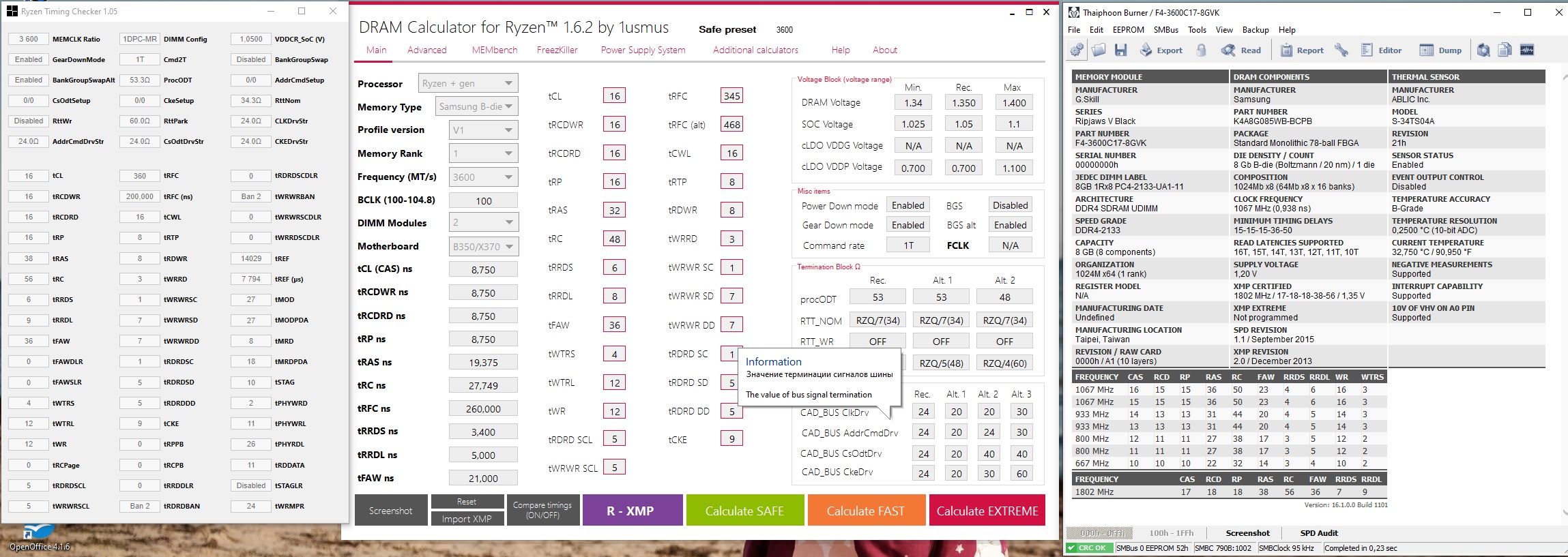
Task: Click the Thaiphoon Burner title bar icon
Action: (1074, 12)
